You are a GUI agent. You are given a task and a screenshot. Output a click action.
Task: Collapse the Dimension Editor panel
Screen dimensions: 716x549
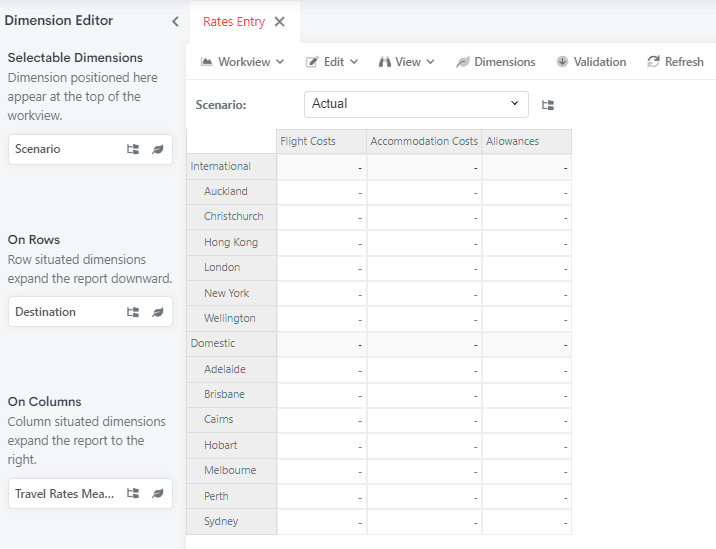[175, 21]
